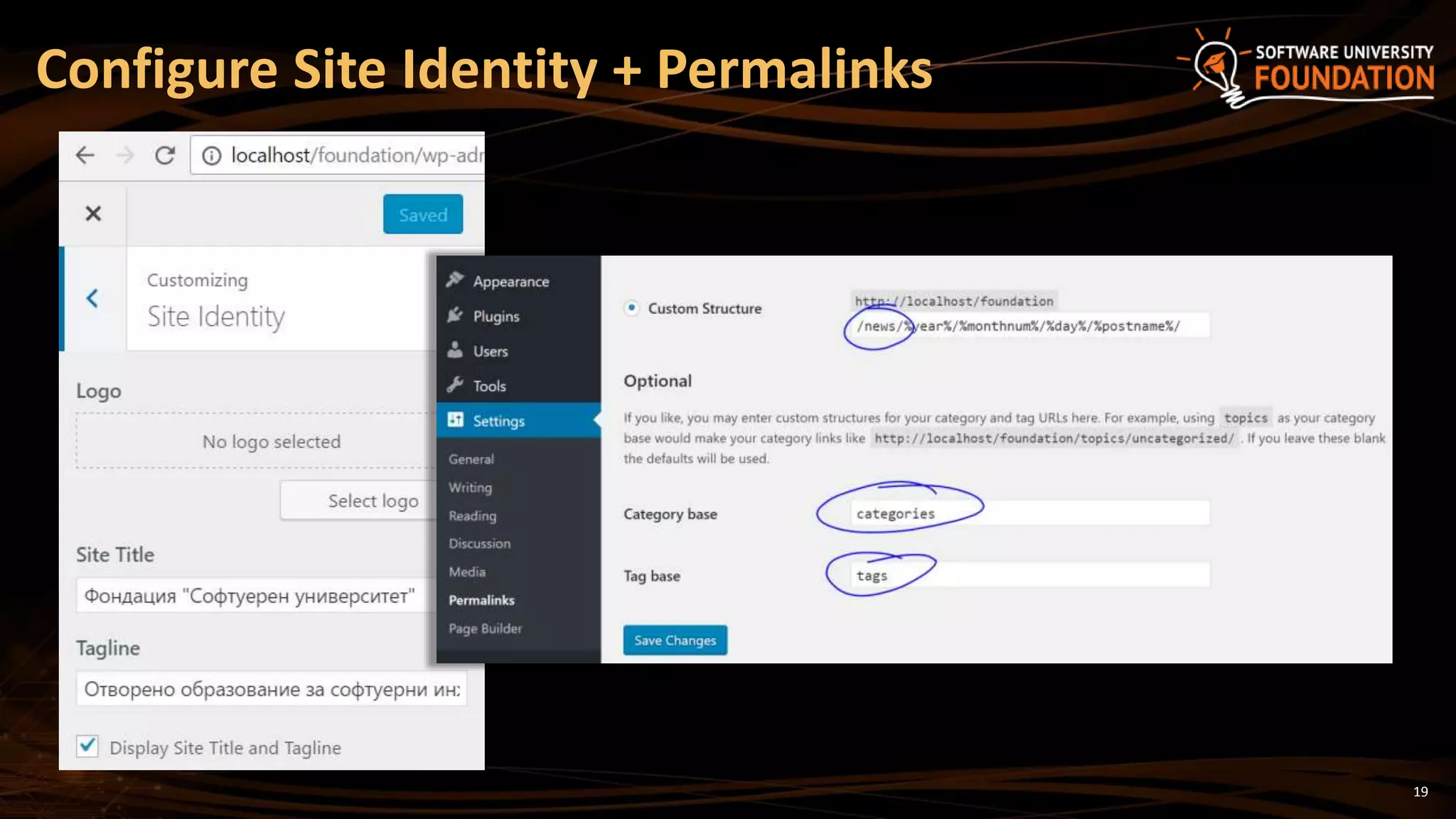Open Discussion settings submenu

480,543
